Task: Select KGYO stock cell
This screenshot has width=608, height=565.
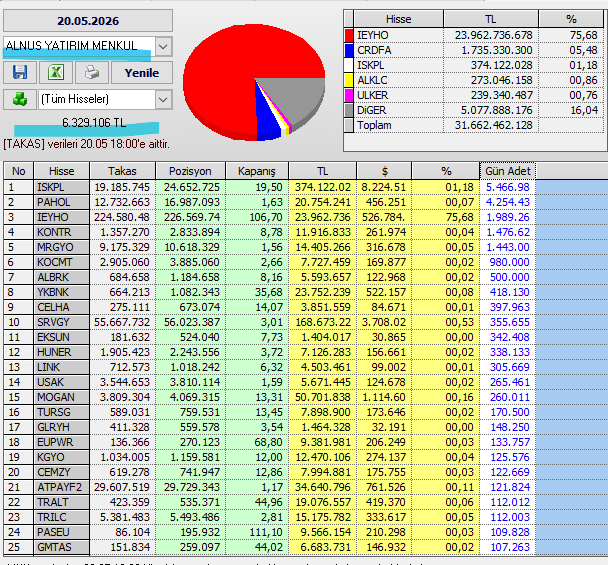Action: 62,457
